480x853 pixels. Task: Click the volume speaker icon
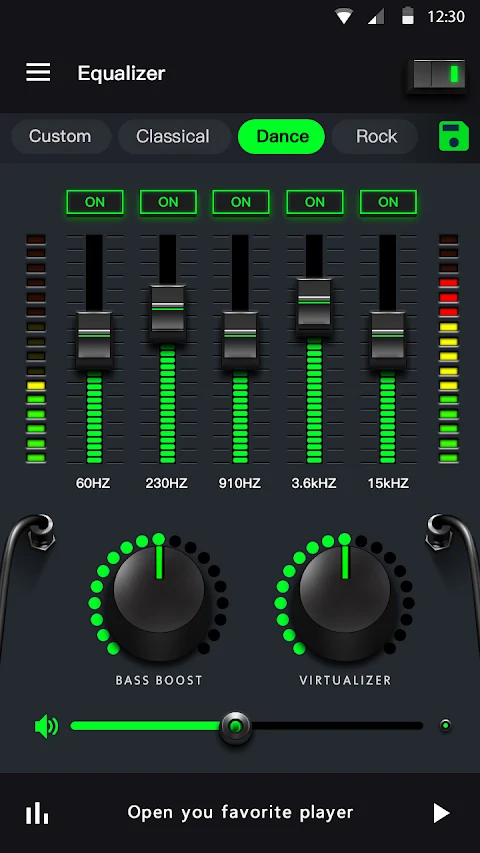[x=46, y=726]
